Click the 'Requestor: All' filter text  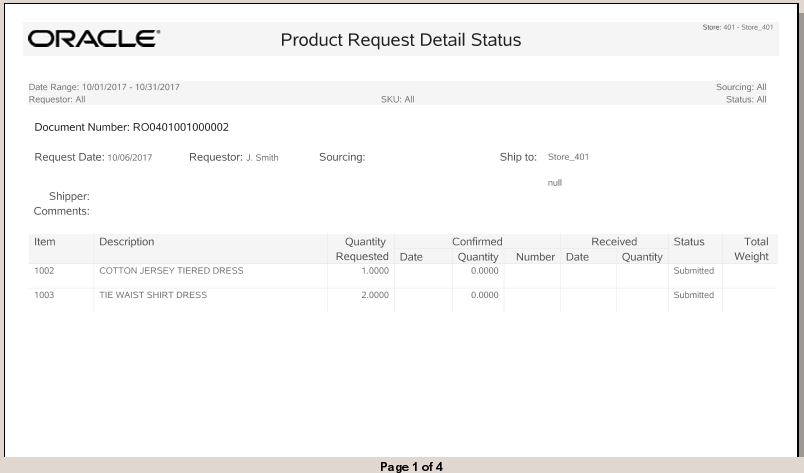coord(57,99)
